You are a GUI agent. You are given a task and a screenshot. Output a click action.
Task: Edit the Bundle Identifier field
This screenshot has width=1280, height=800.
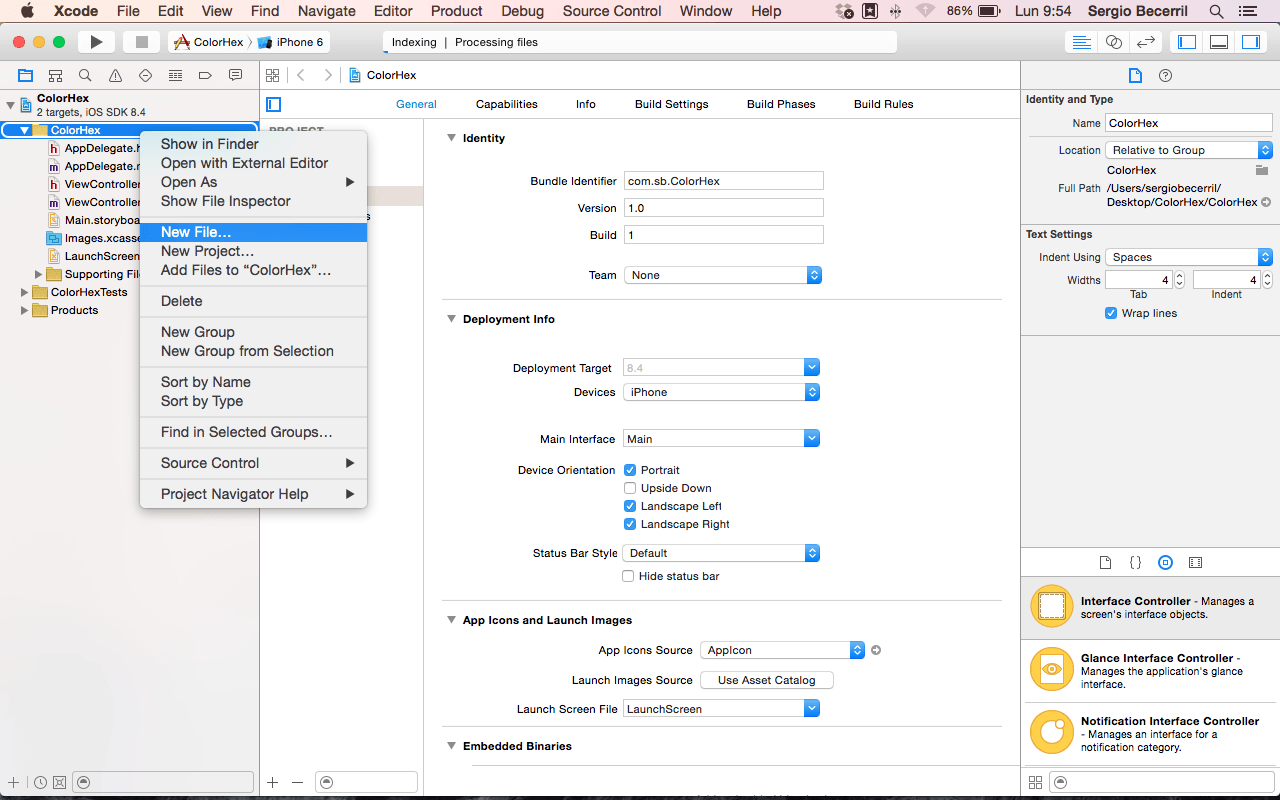[724, 181]
